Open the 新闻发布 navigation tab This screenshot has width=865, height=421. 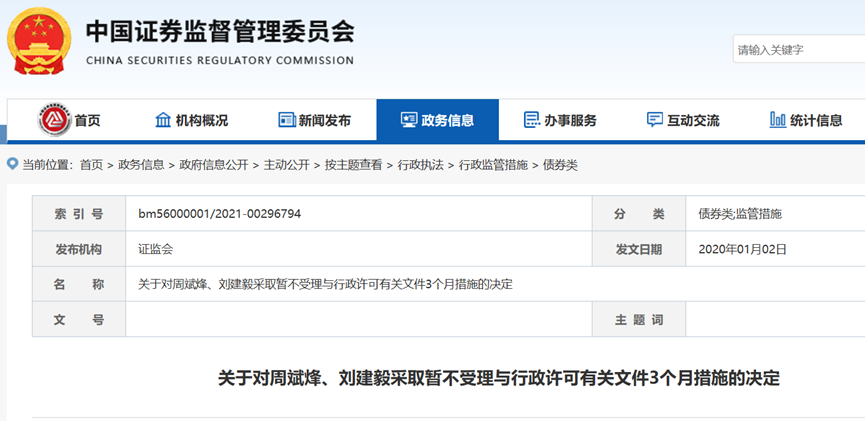pyautogui.click(x=315, y=120)
